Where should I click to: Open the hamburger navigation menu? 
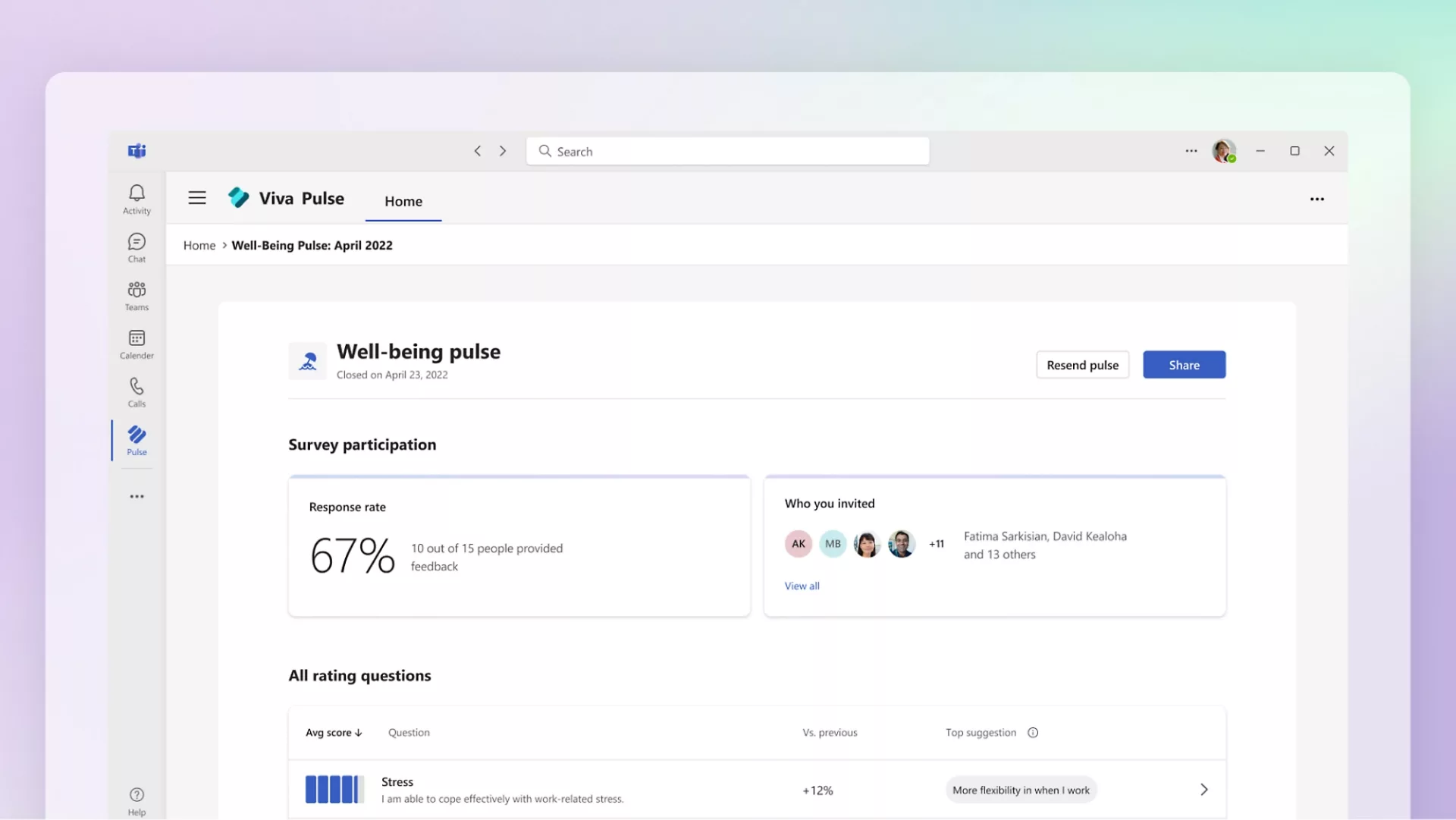point(197,198)
